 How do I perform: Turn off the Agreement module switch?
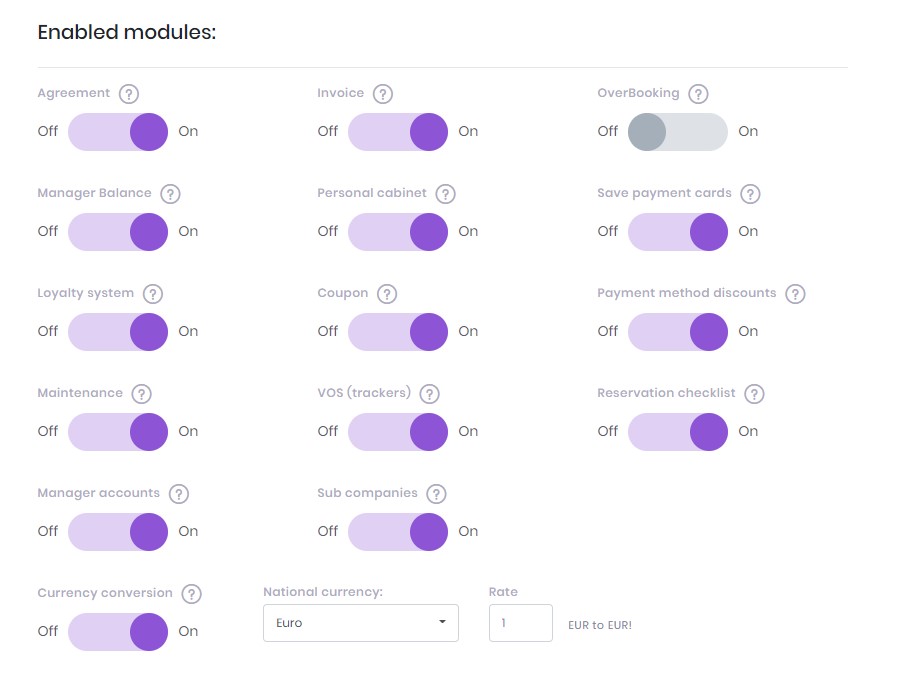coord(118,132)
